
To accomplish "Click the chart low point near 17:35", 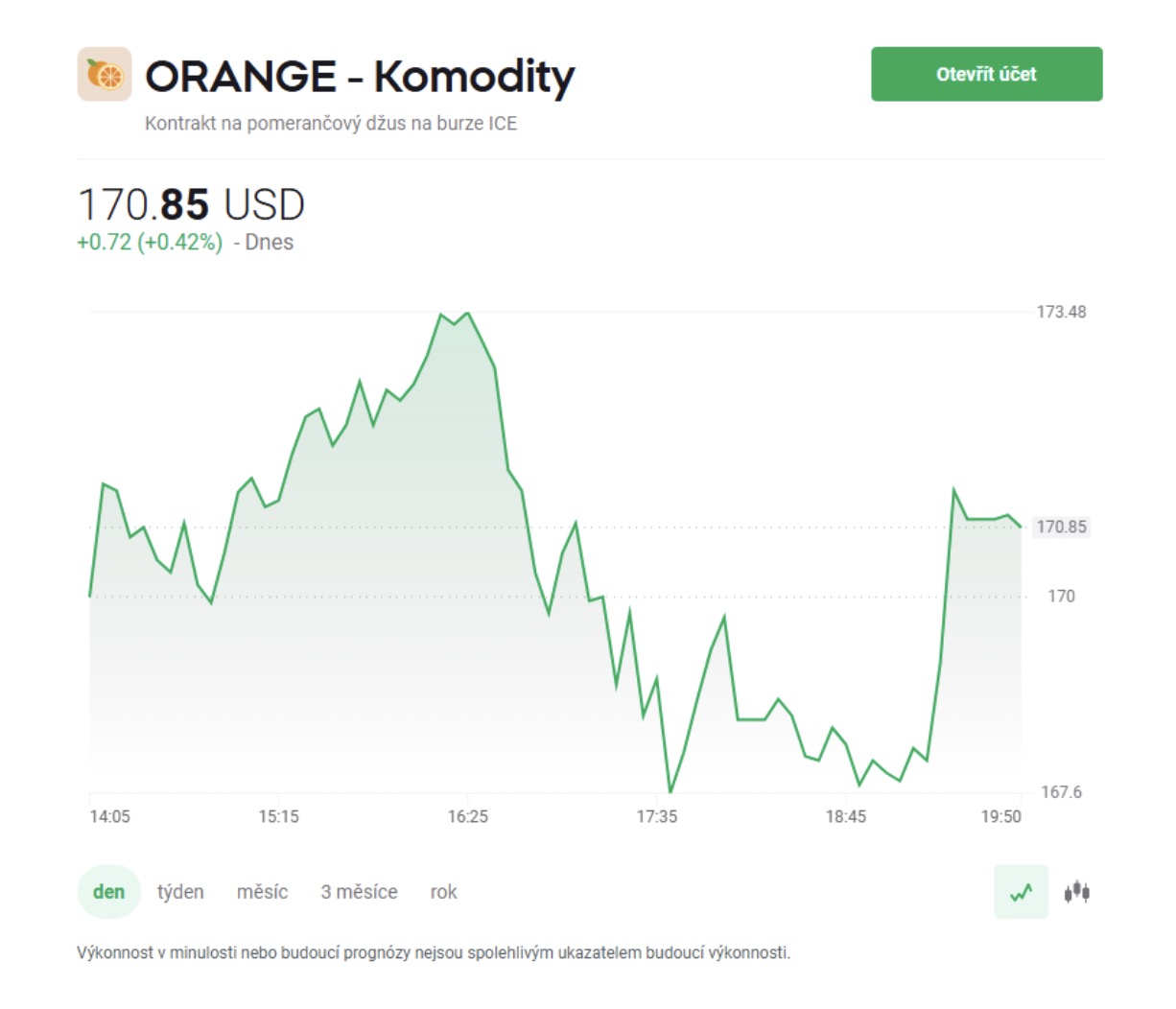I will click(670, 791).
